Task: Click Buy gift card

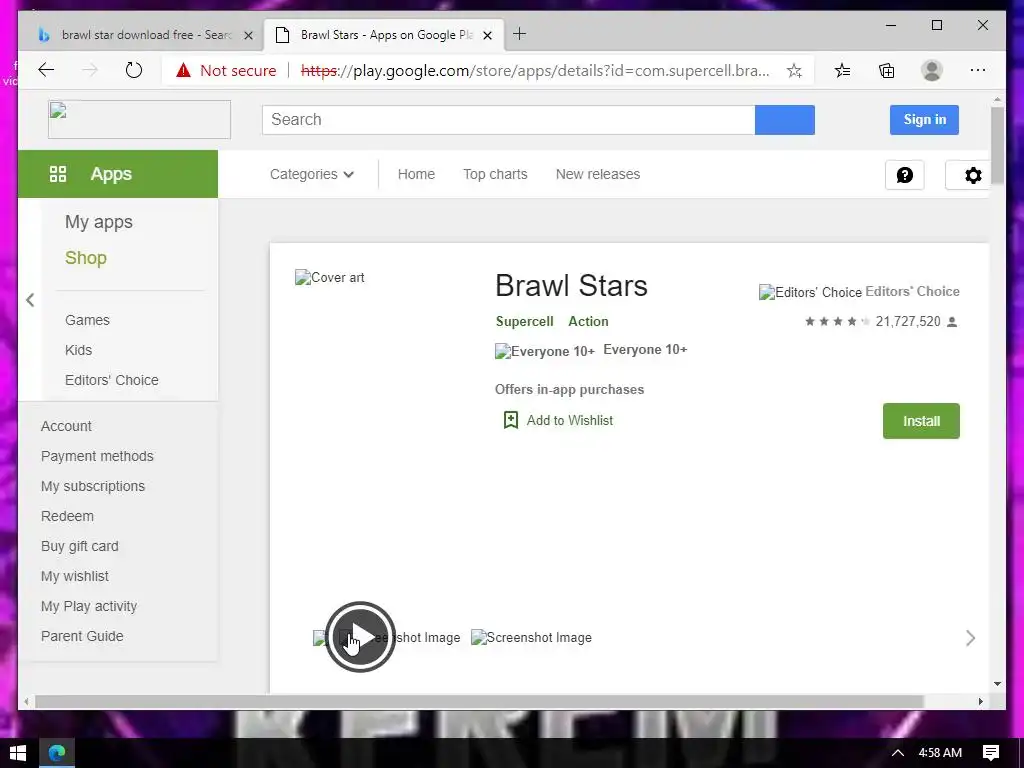Action: coord(80,546)
